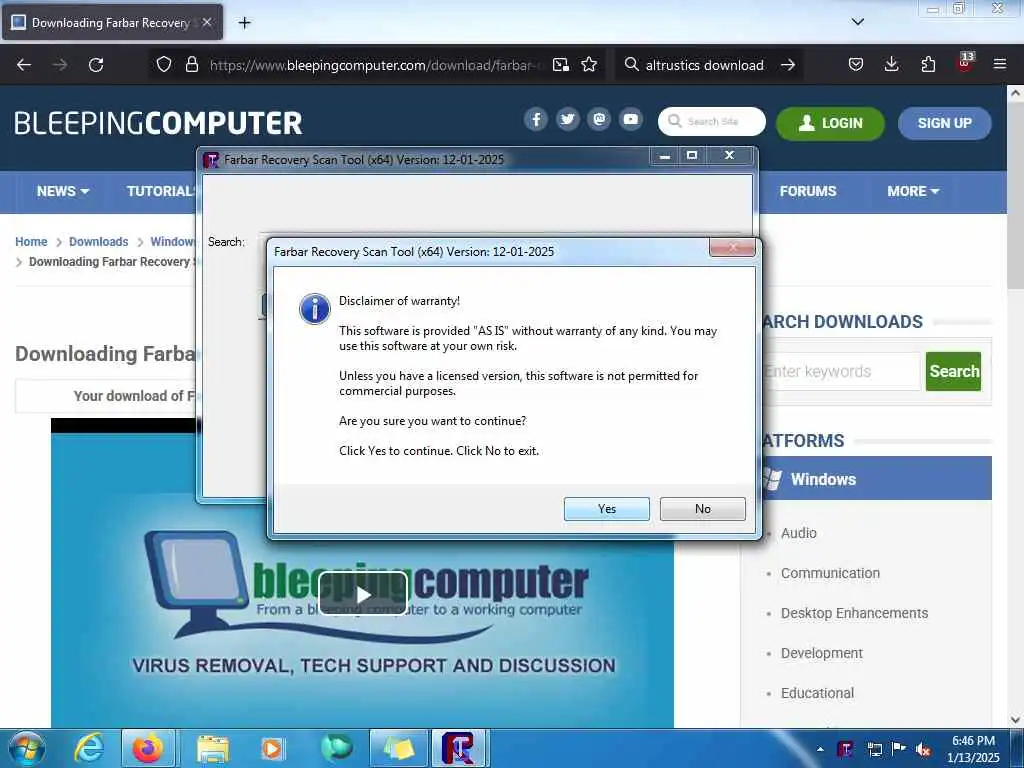Open the Audio category

799,533
